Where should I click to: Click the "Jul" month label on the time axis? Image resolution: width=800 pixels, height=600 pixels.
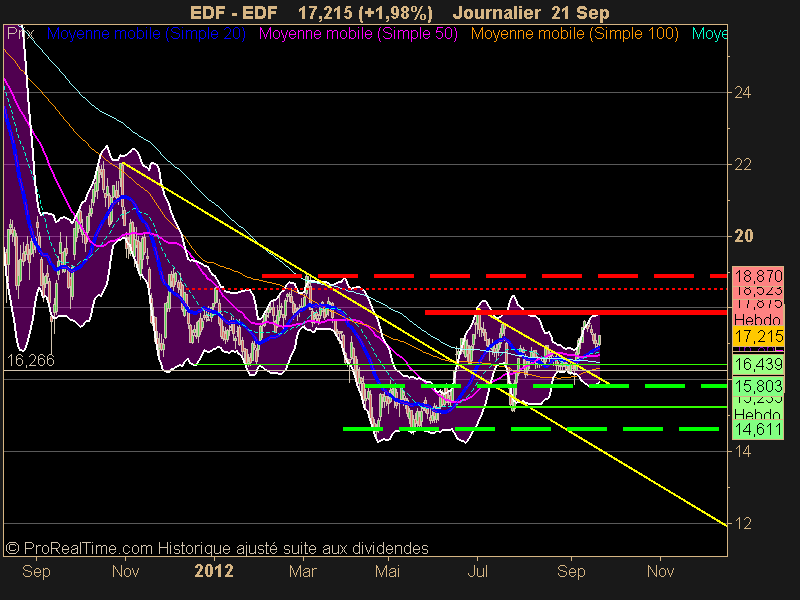pyautogui.click(x=477, y=571)
